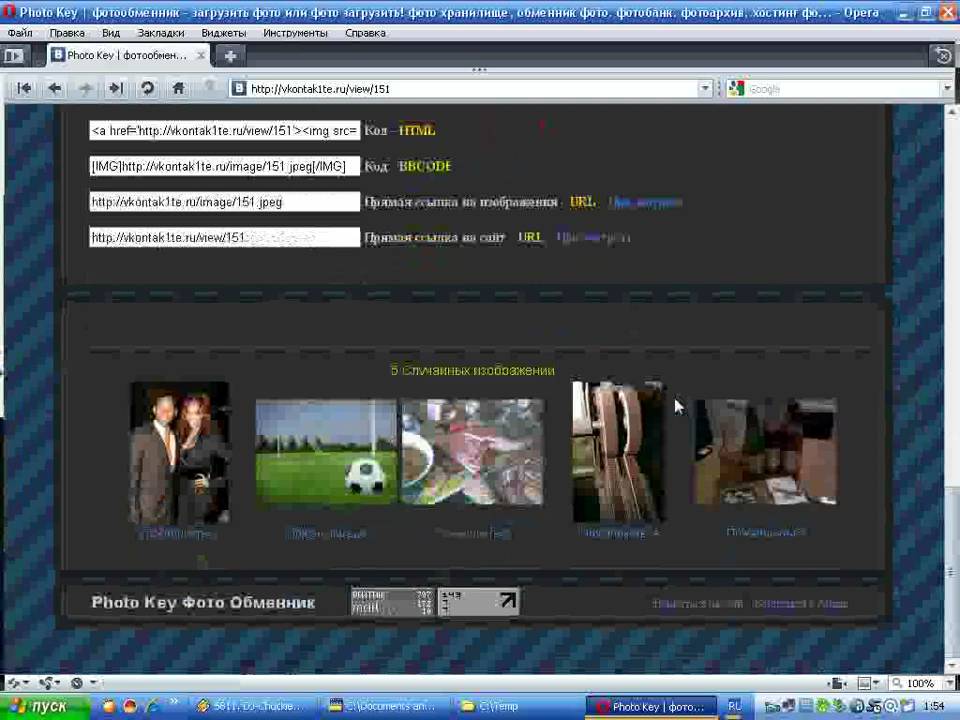Click the 1:54 system clock

[934, 707]
